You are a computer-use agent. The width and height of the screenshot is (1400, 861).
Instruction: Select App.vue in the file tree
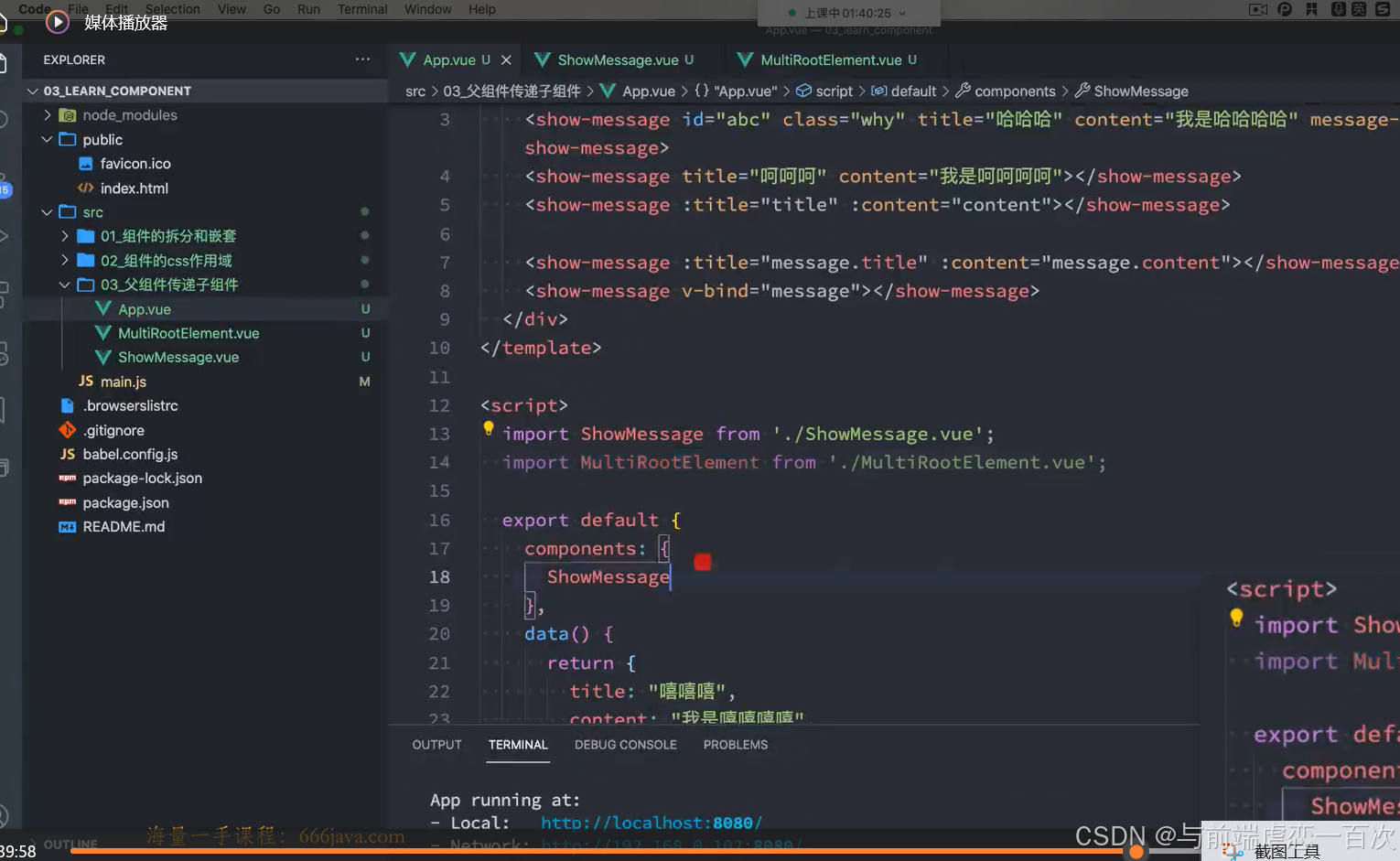[x=145, y=309]
